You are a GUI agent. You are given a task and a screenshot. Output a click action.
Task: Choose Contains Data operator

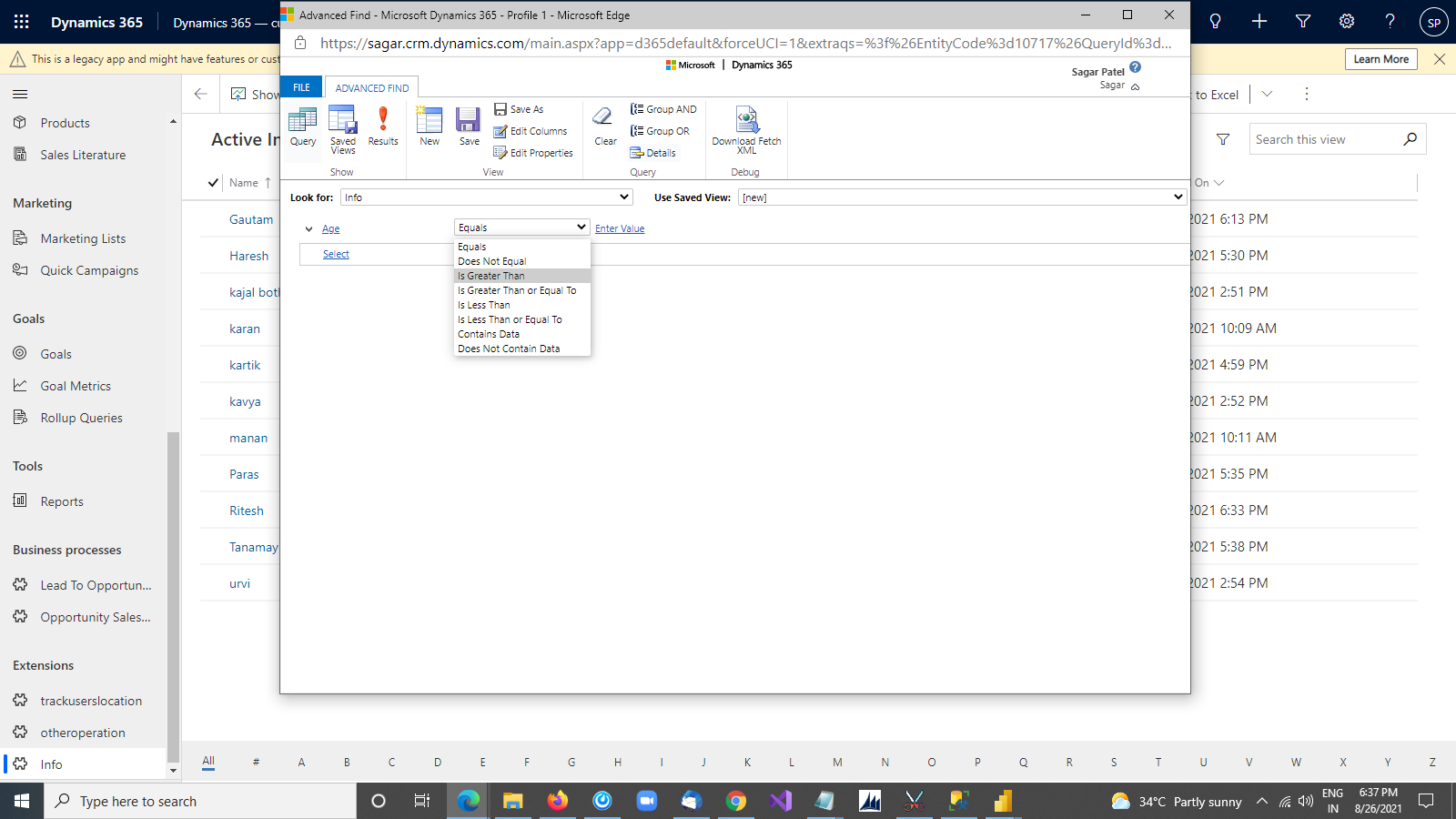pyautogui.click(x=522, y=334)
